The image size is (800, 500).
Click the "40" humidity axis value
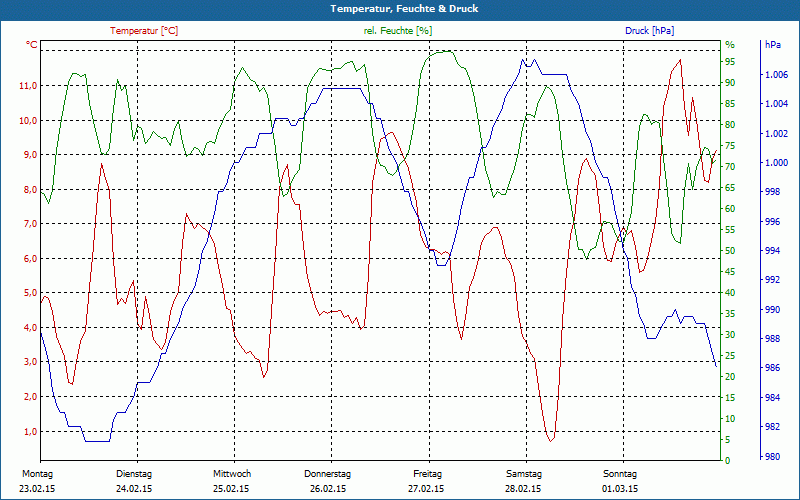click(x=730, y=293)
